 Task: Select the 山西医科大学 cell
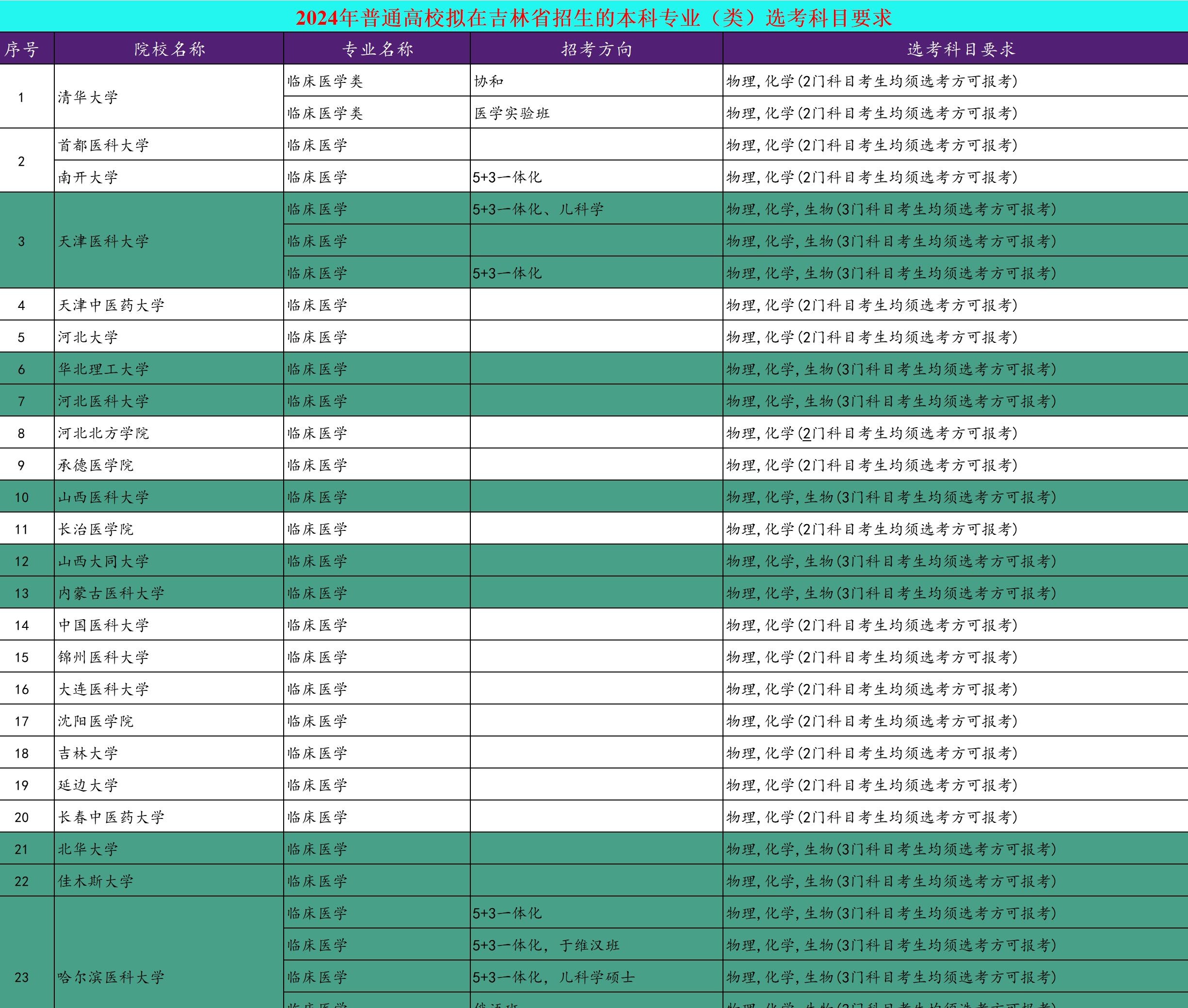(169, 496)
